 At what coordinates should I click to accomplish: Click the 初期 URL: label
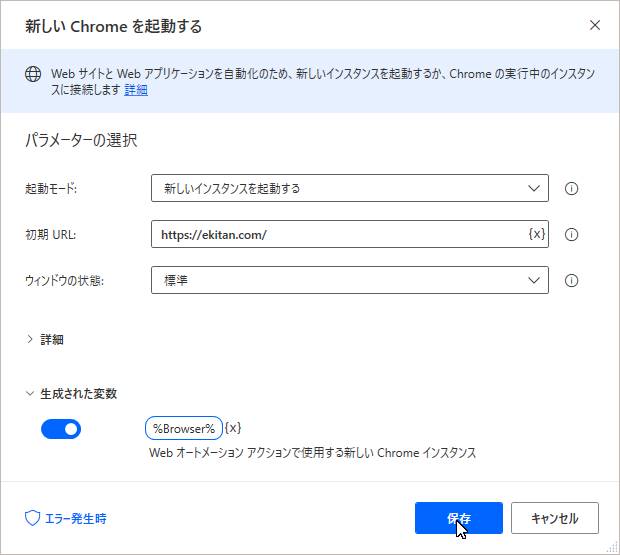tap(51, 235)
